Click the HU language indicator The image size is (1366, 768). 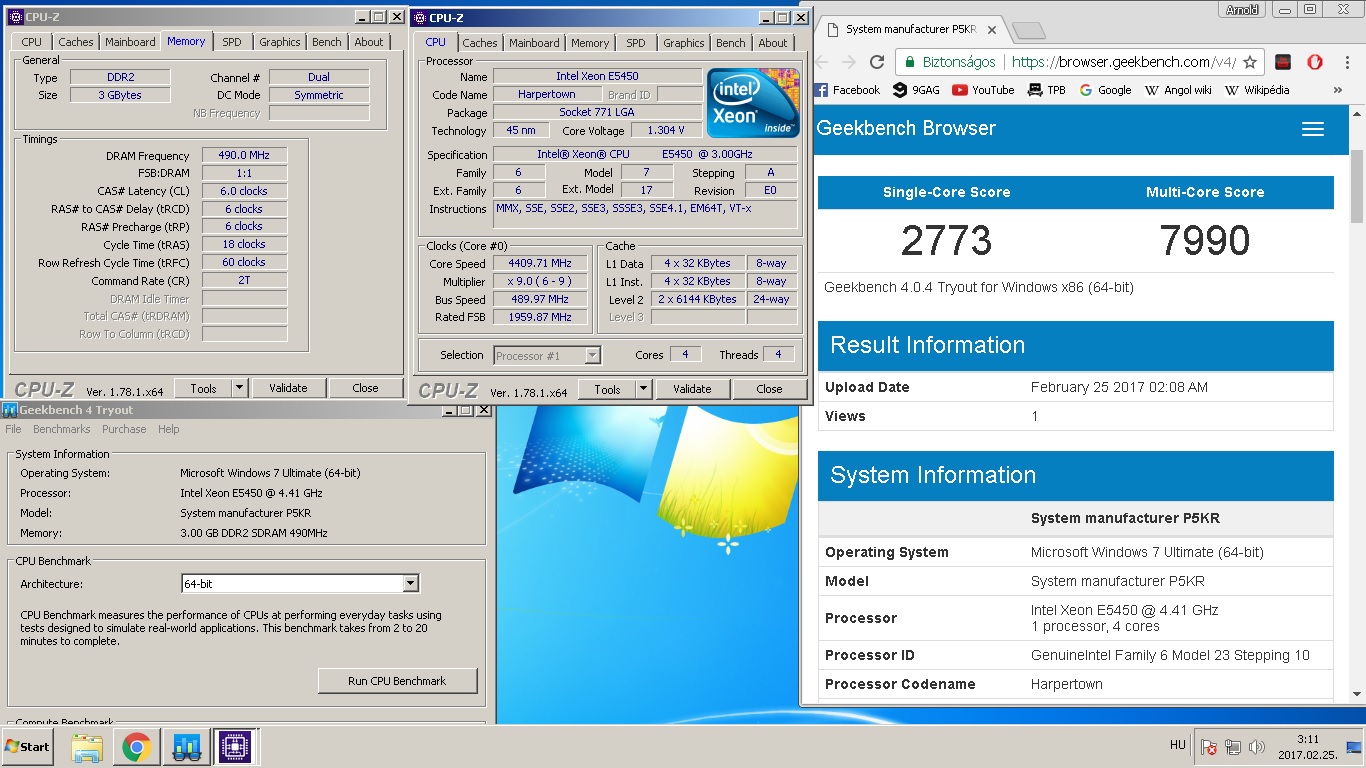tap(1177, 745)
